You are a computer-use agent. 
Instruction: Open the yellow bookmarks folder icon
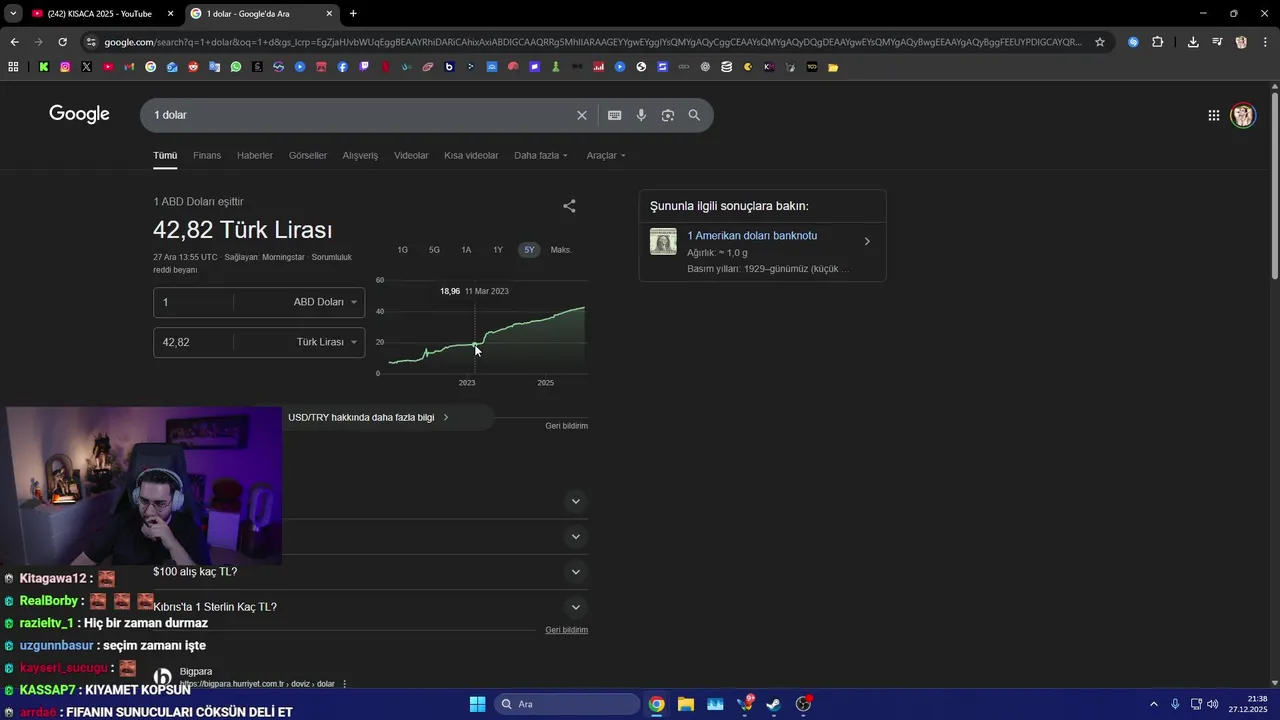[x=833, y=67]
